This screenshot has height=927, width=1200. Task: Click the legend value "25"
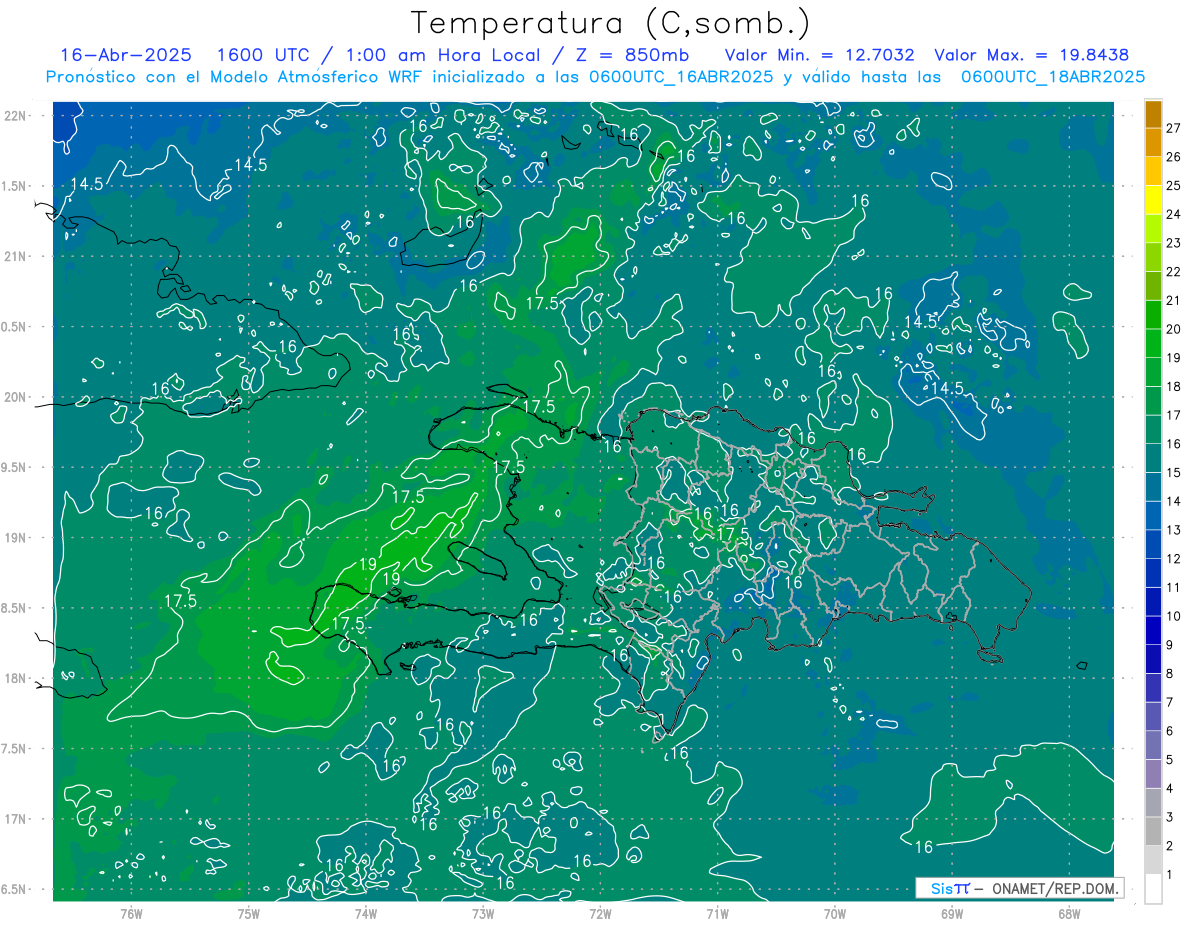click(1173, 186)
